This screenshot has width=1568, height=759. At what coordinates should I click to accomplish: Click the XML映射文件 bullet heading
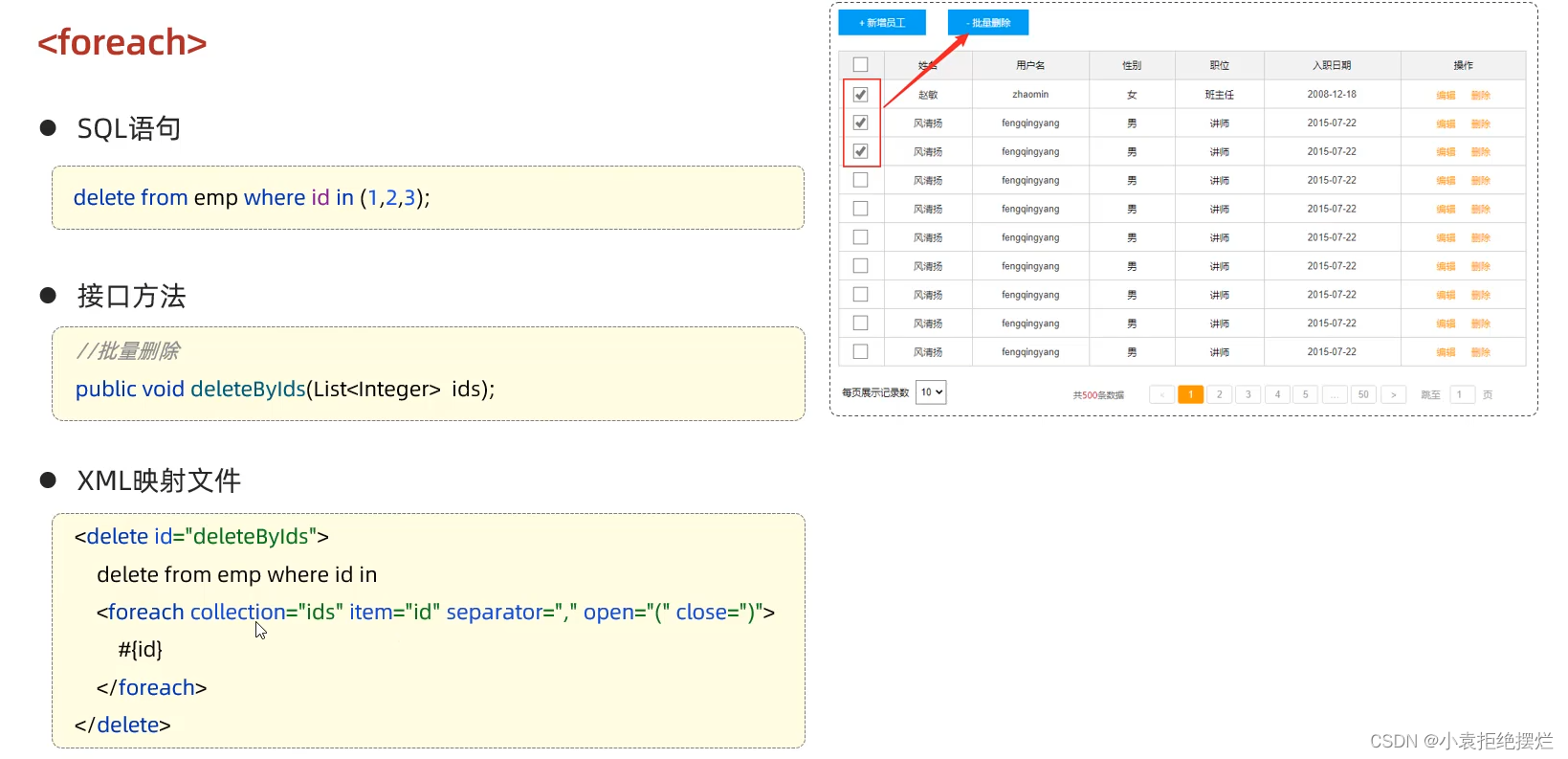click(x=159, y=480)
